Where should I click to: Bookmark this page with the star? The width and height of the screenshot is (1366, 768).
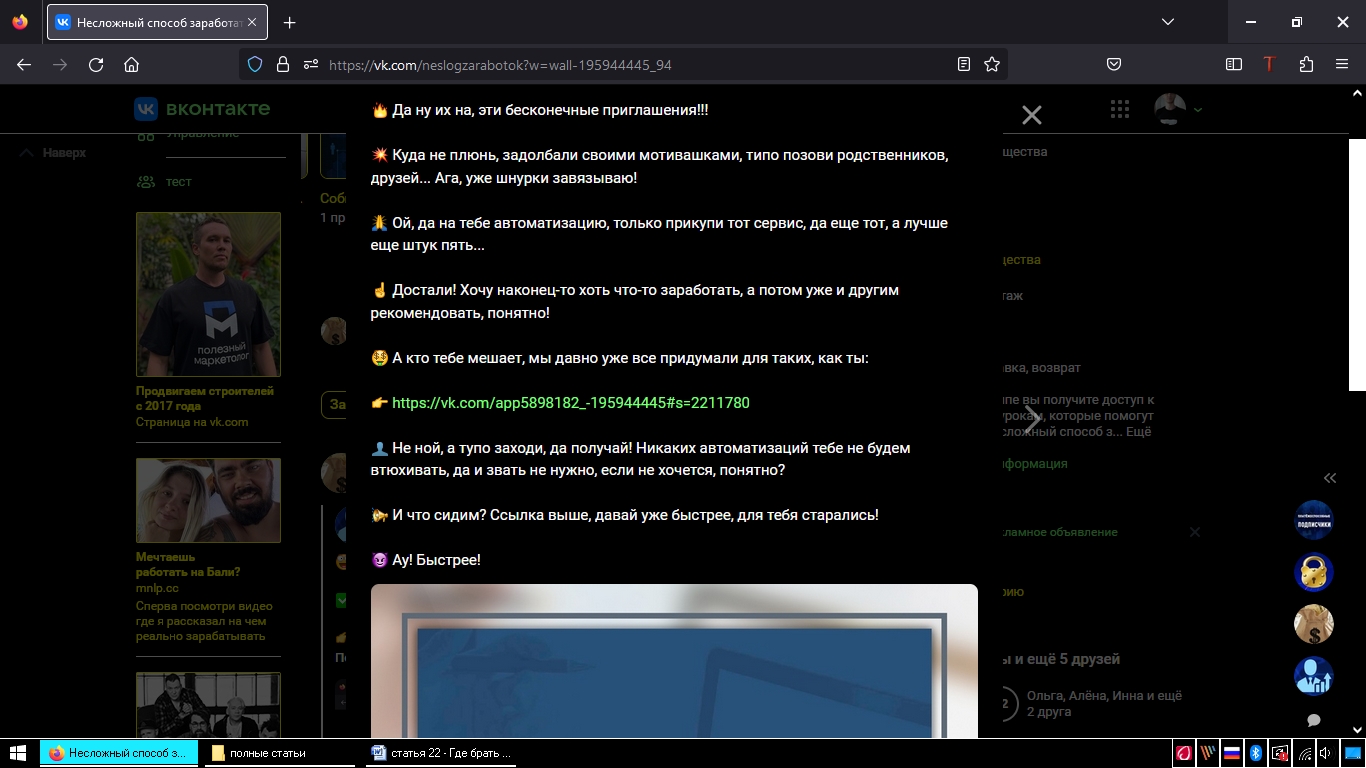tap(992, 64)
